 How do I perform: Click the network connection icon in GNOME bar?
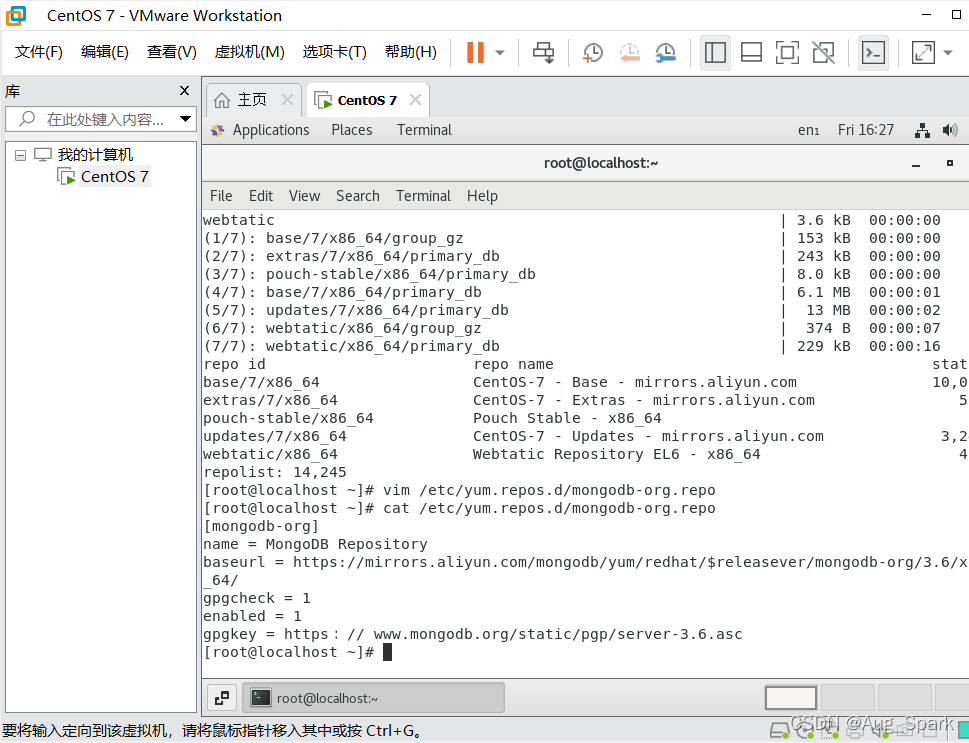922,130
